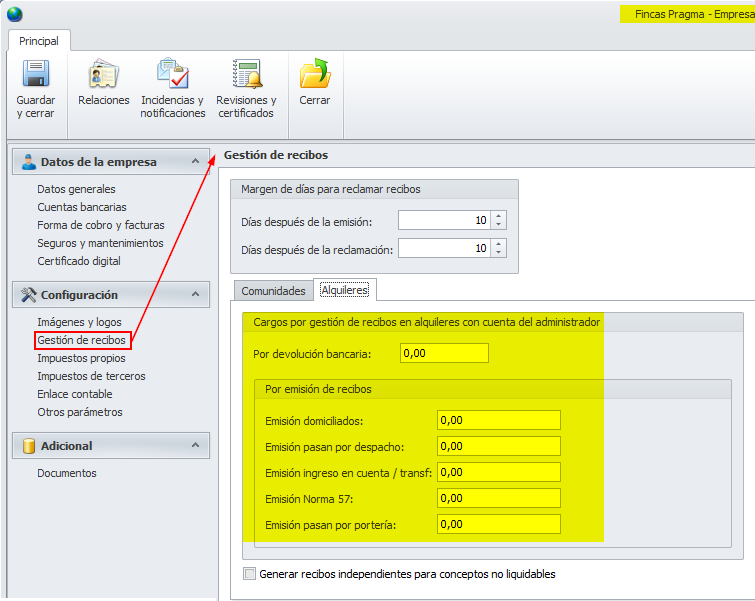Collapse the Adicional section

click(x=195, y=446)
